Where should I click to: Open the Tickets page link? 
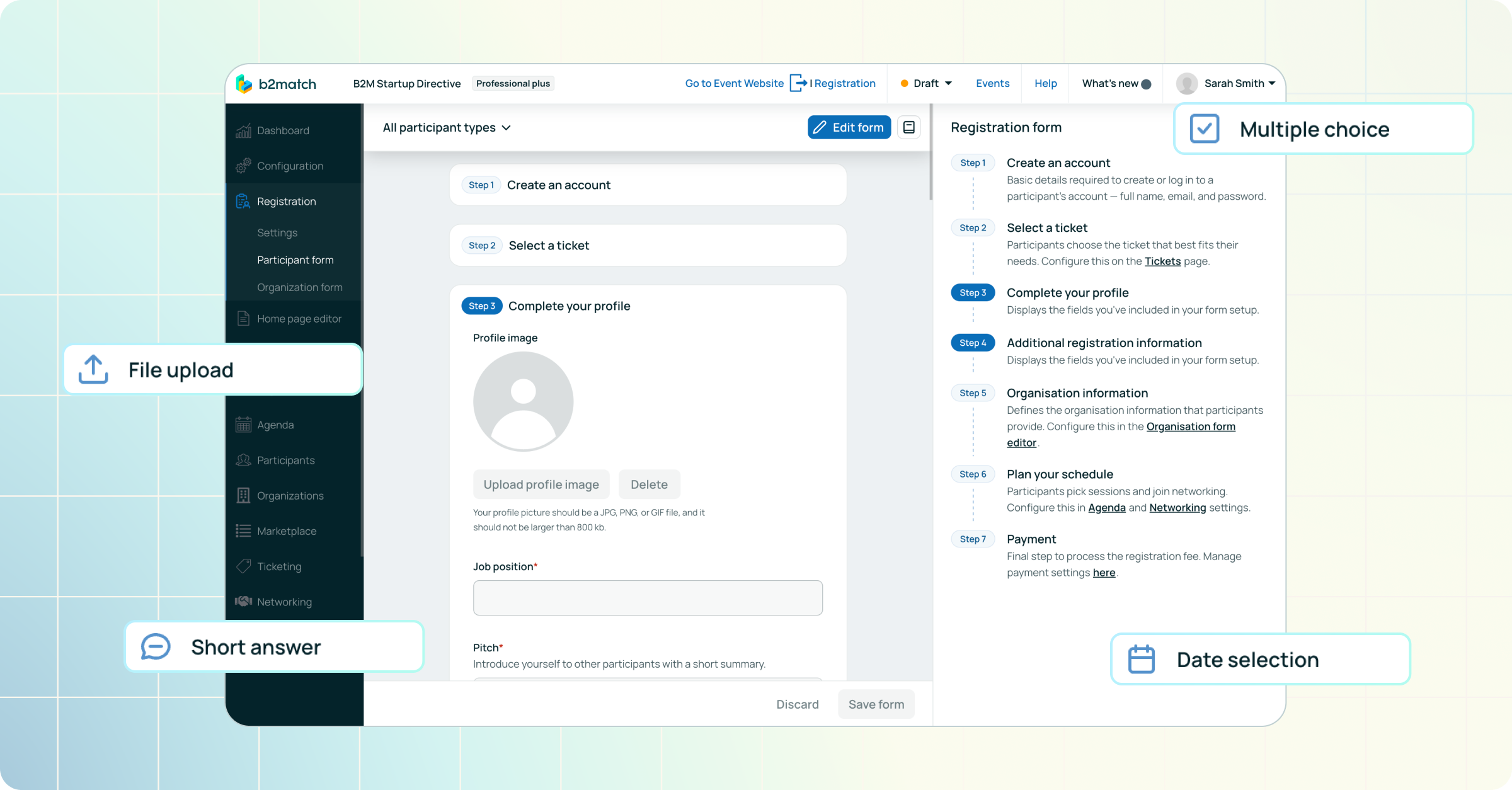[1162, 261]
